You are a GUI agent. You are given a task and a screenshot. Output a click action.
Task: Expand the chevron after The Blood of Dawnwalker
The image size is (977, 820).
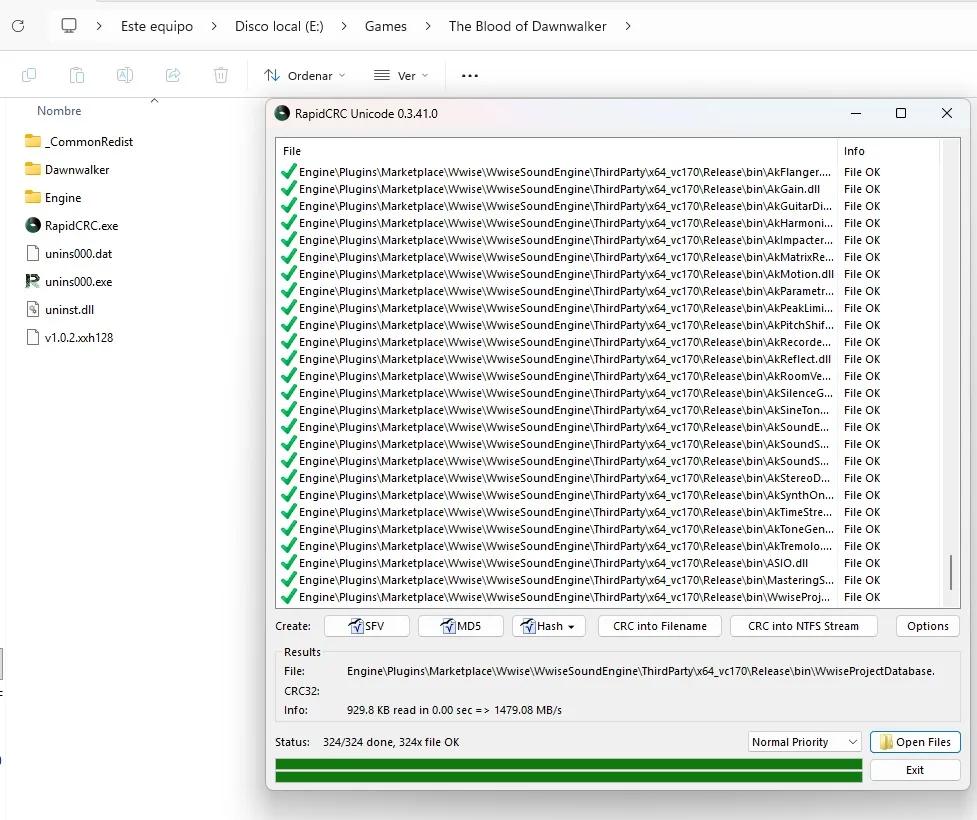point(627,26)
